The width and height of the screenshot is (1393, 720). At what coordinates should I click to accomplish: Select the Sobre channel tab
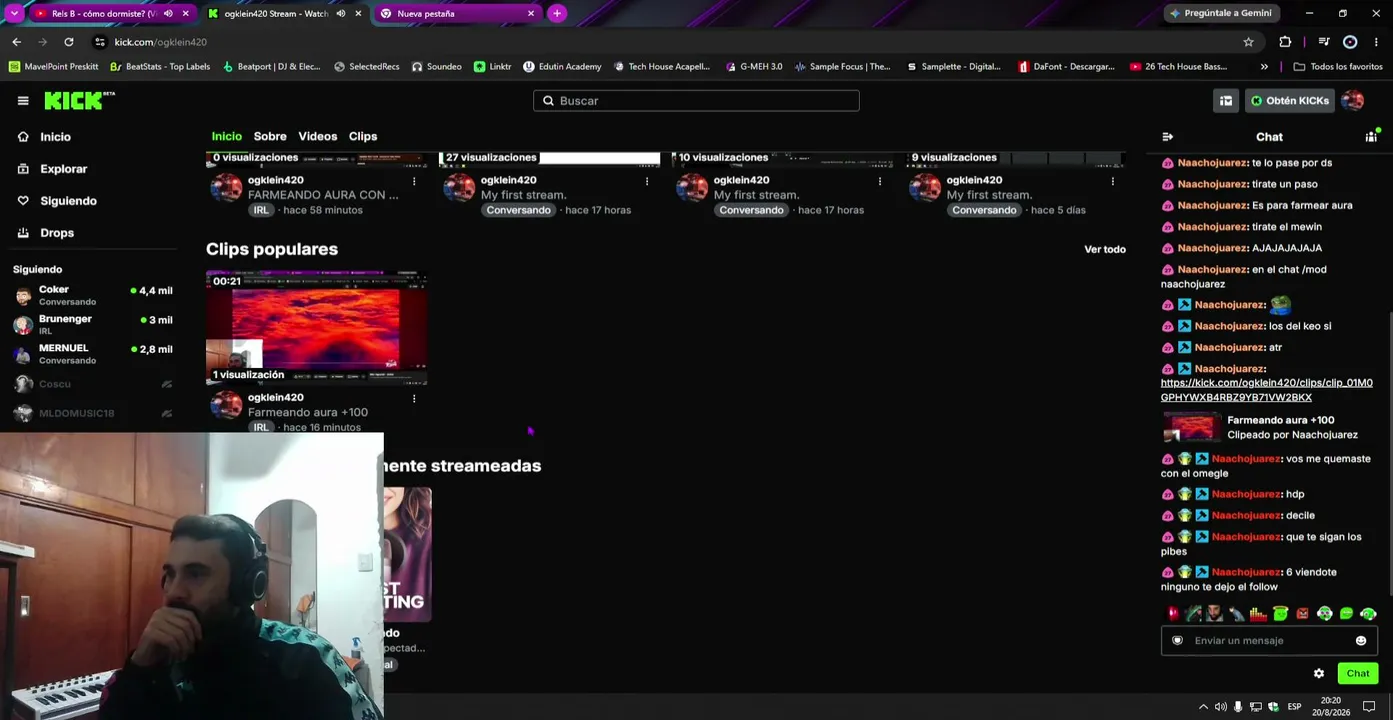tap(270, 136)
